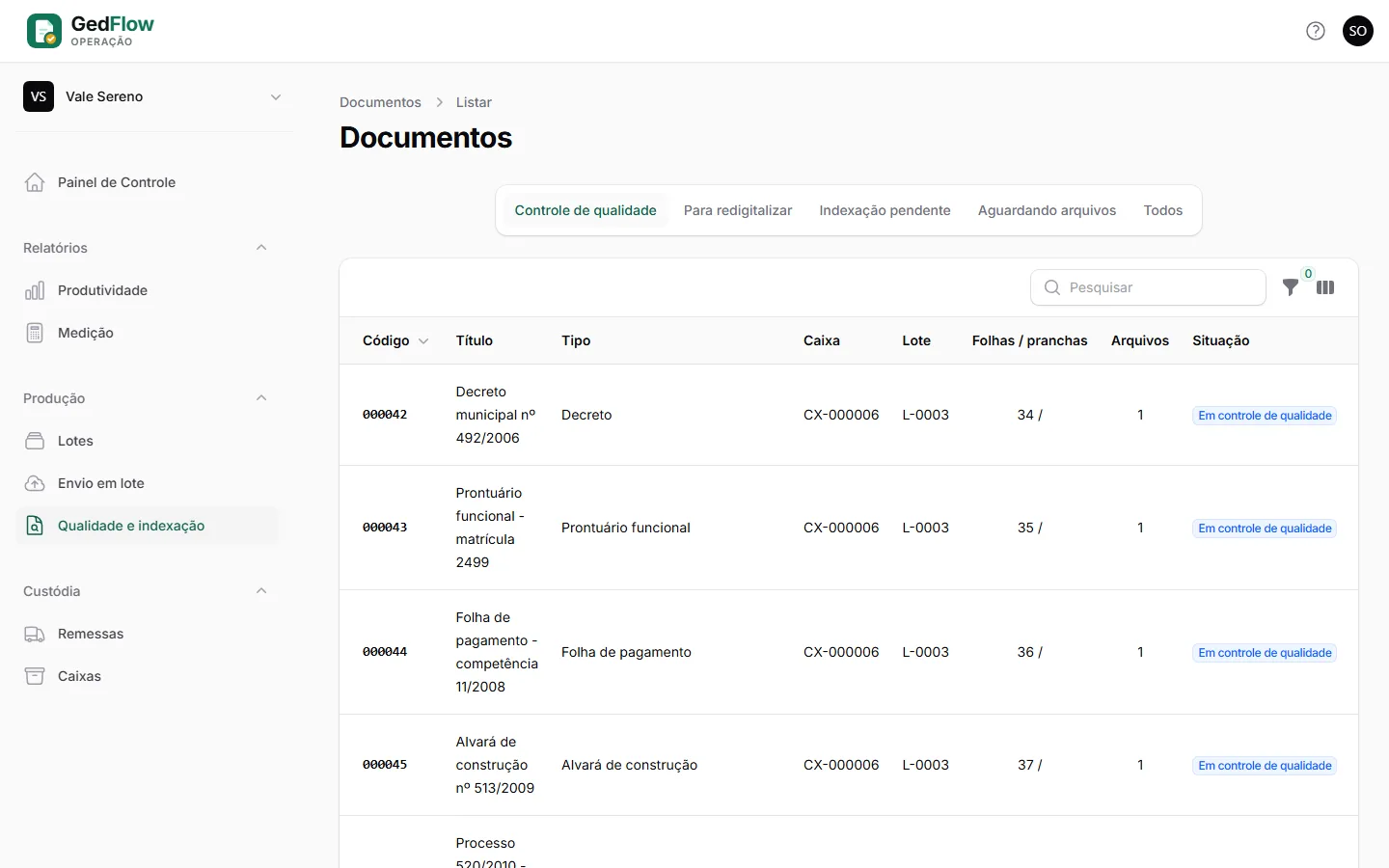Viewport: 1389px width, 868px height.
Task: Click the Decreto type cell
Action: tap(586, 415)
